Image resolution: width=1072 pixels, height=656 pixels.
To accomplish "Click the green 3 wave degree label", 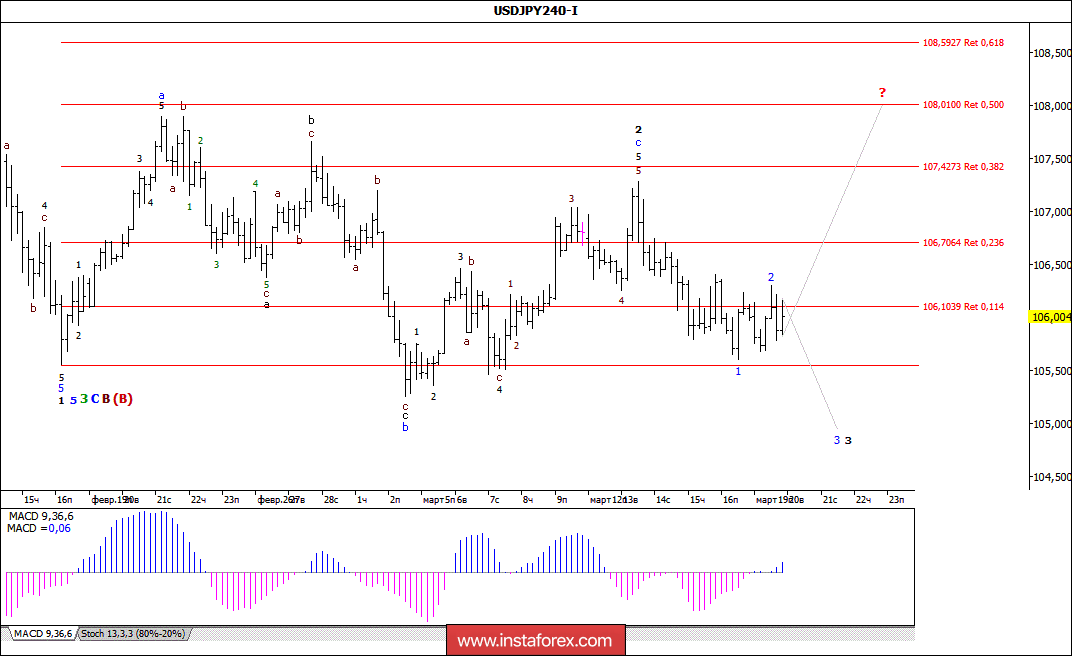I will click(x=84, y=398).
